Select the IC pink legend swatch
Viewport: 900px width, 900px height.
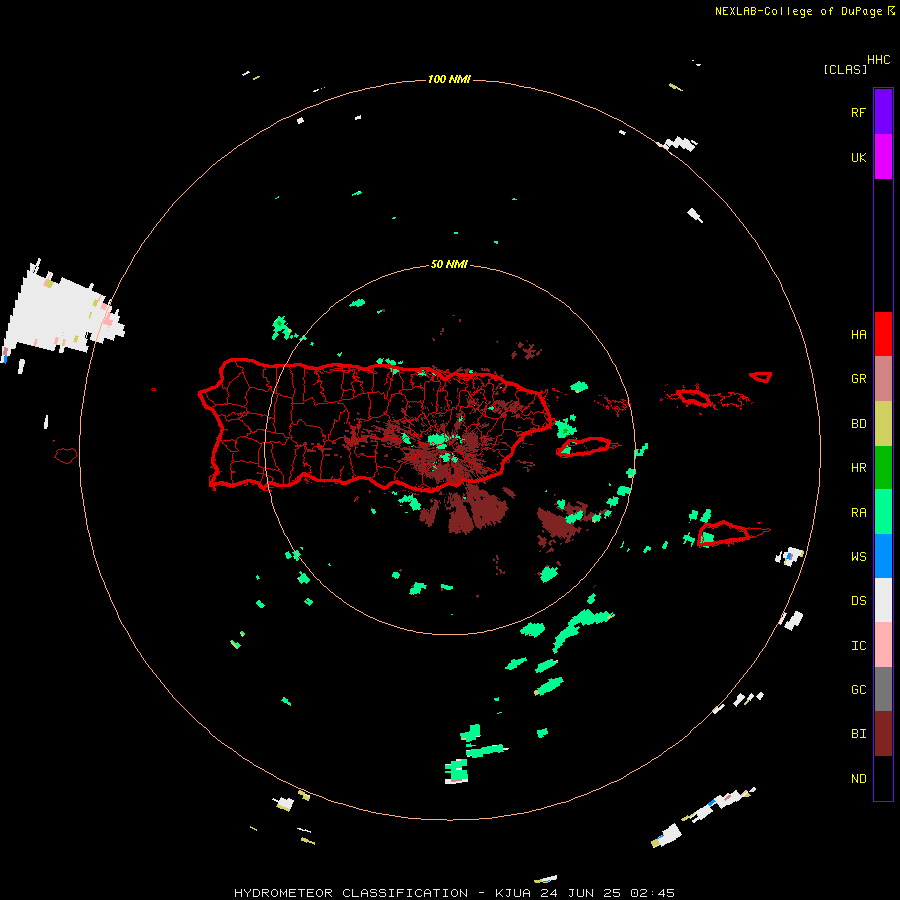883,645
